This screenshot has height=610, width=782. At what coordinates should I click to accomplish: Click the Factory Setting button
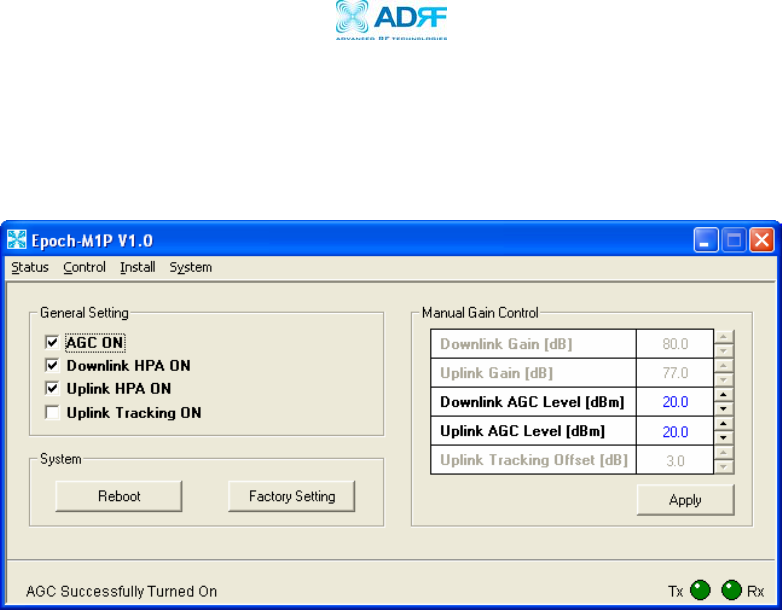(292, 496)
